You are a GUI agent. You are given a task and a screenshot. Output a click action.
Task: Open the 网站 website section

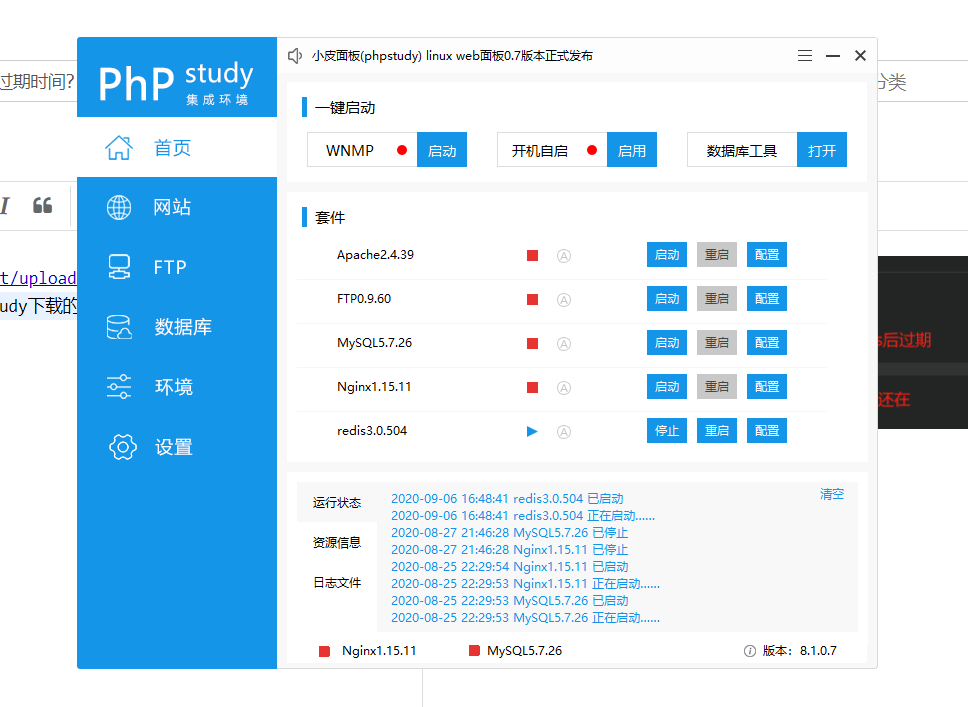[177, 207]
